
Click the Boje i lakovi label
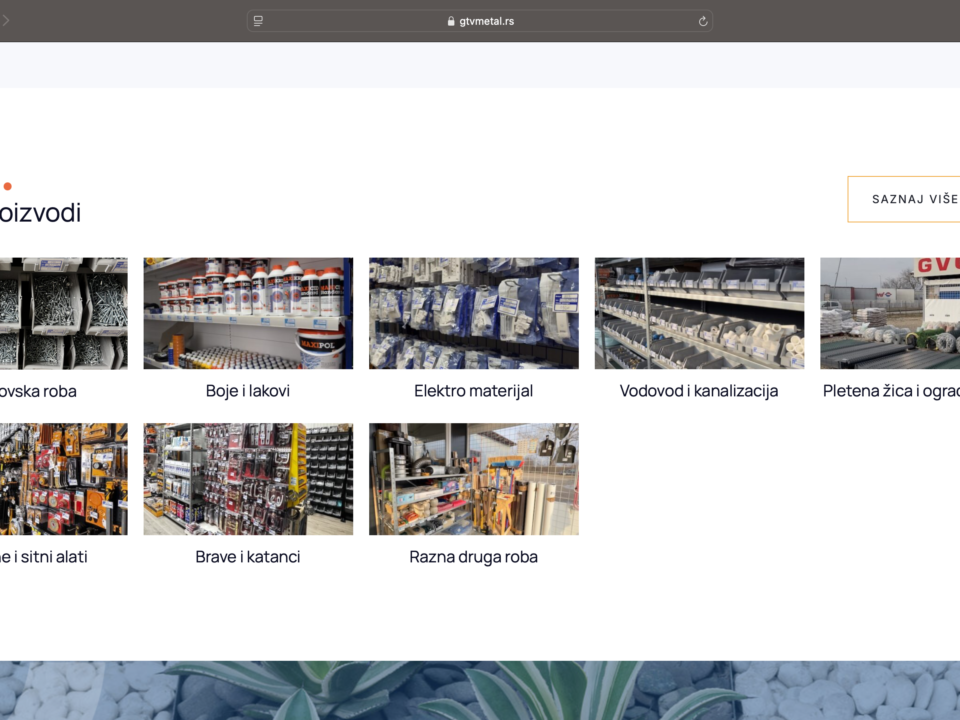coord(248,391)
